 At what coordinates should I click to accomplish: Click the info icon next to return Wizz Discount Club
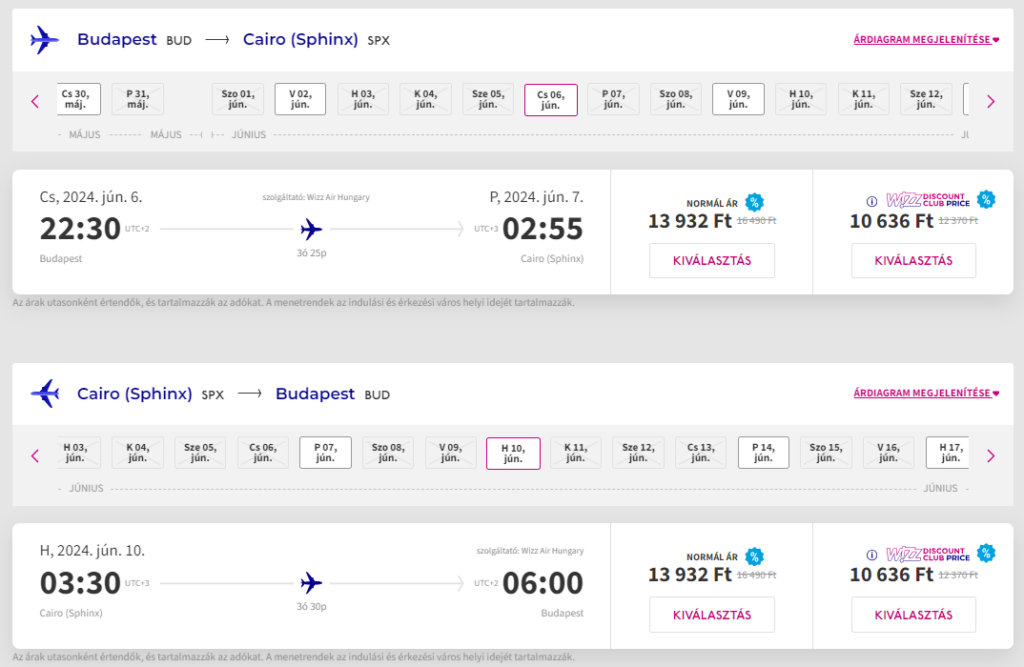point(871,555)
